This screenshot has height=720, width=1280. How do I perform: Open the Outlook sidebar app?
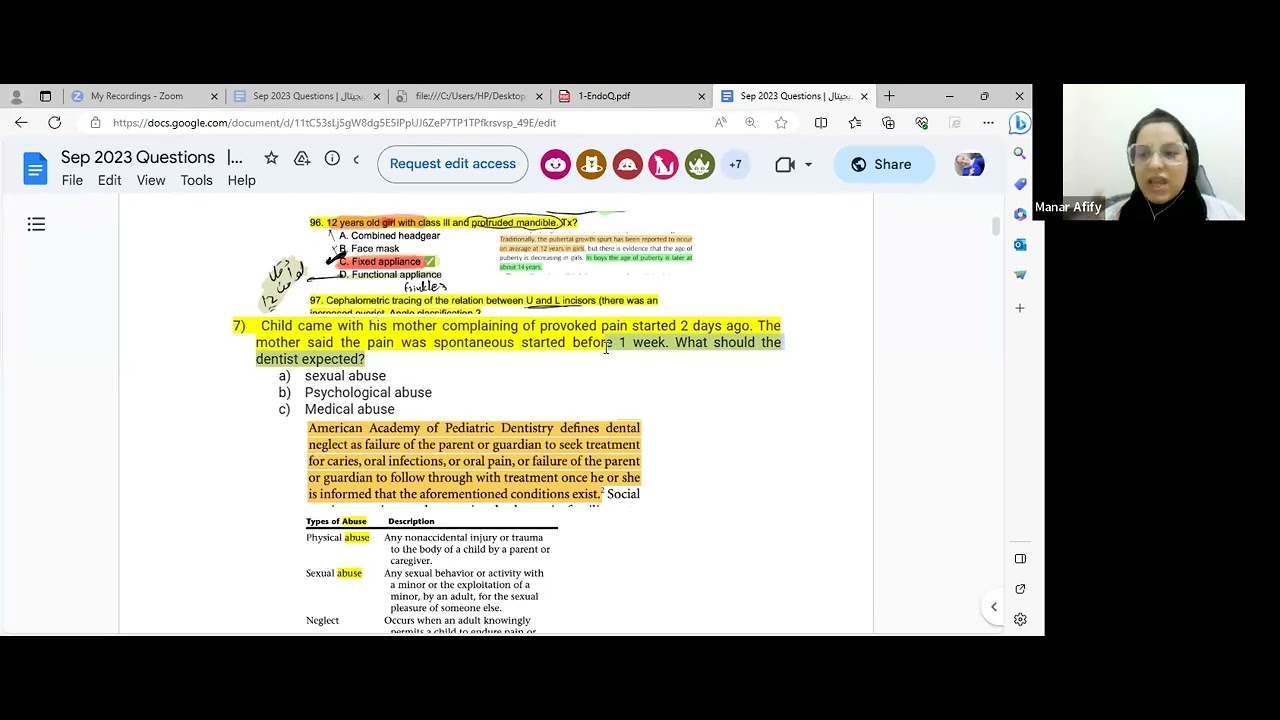tap(1020, 244)
